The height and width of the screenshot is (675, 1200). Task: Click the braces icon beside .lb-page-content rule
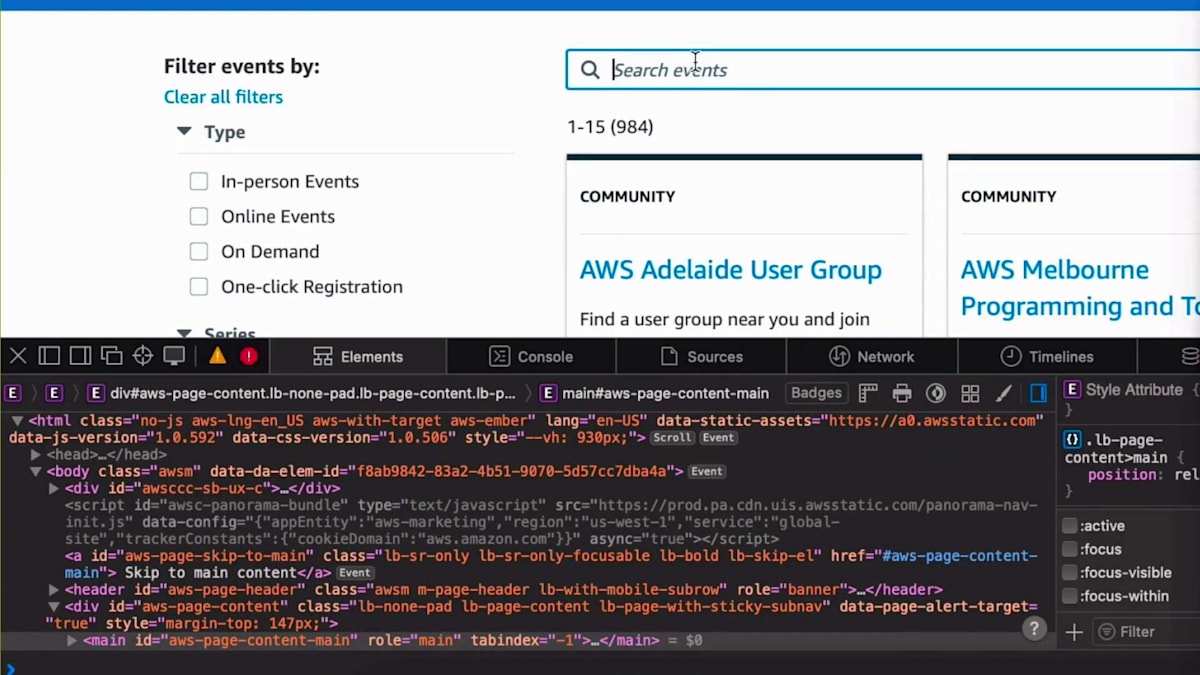pyautogui.click(x=1071, y=440)
